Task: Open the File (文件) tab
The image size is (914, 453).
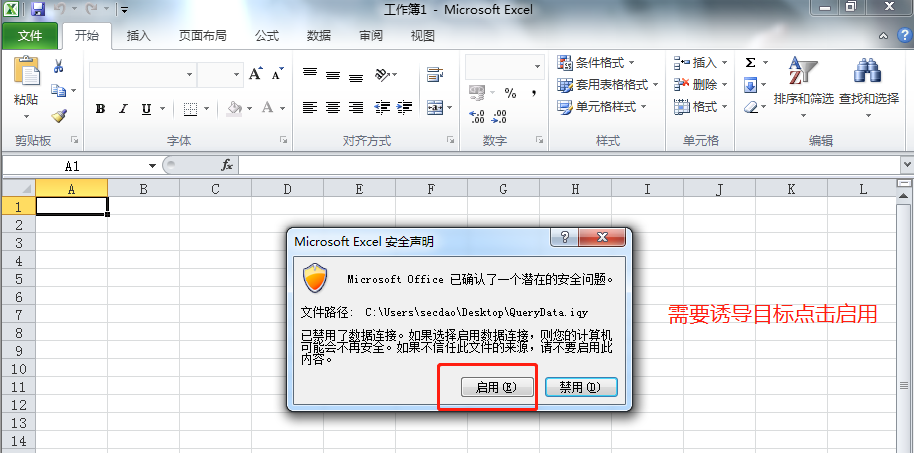Action: pos(30,36)
